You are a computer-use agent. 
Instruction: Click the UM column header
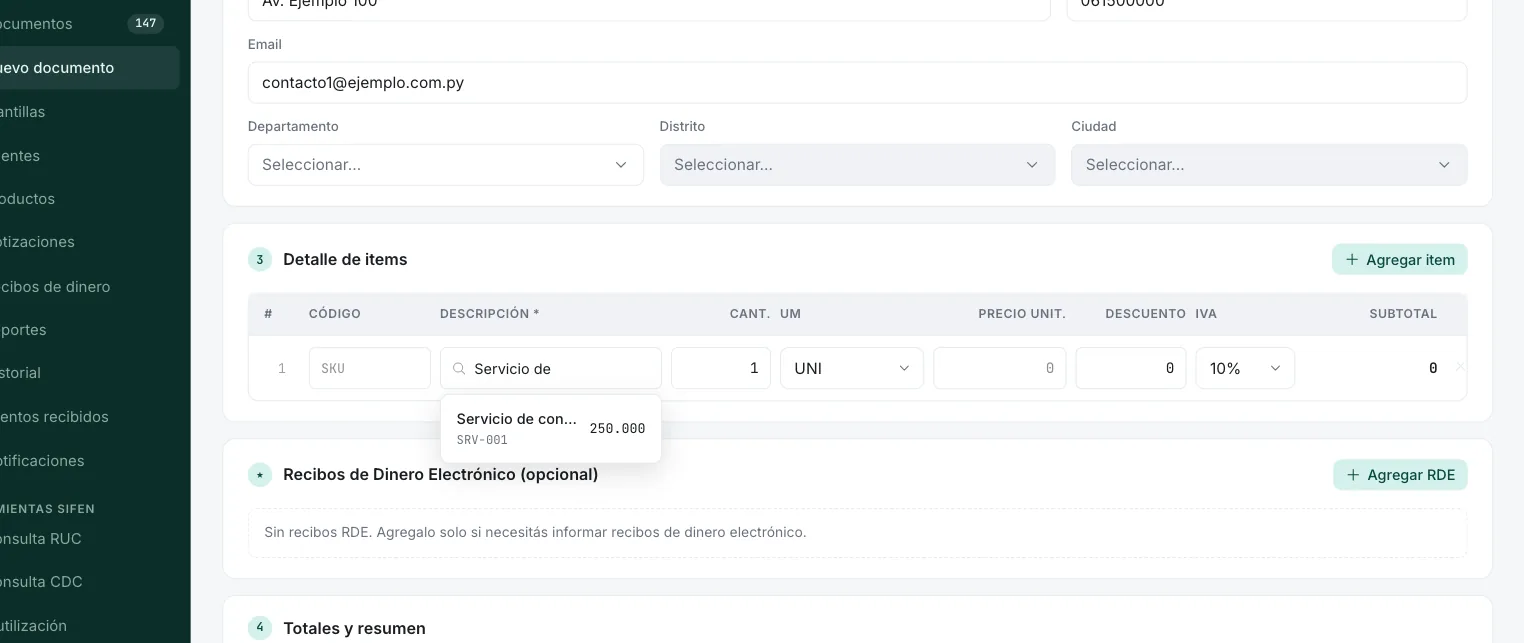tap(791, 314)
